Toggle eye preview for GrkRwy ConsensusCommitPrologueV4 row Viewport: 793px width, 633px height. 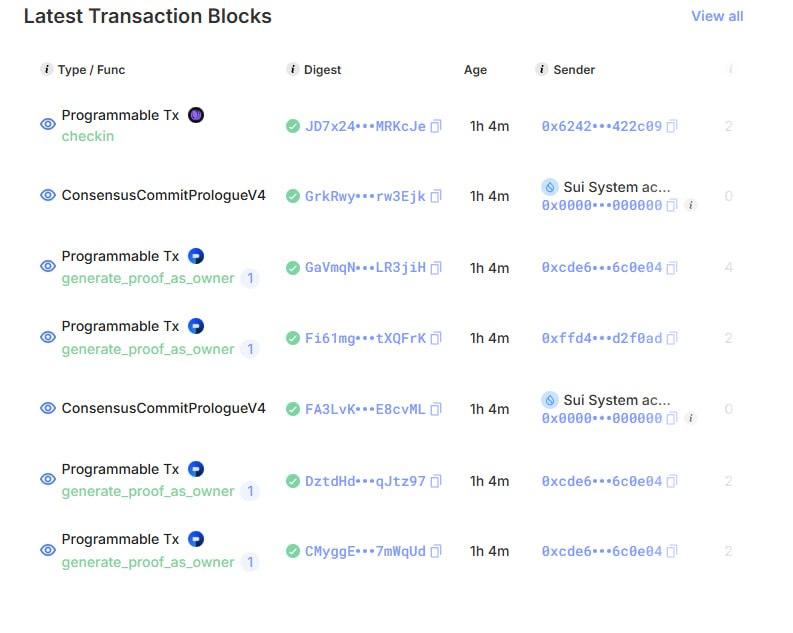click(x=47, y=196)
